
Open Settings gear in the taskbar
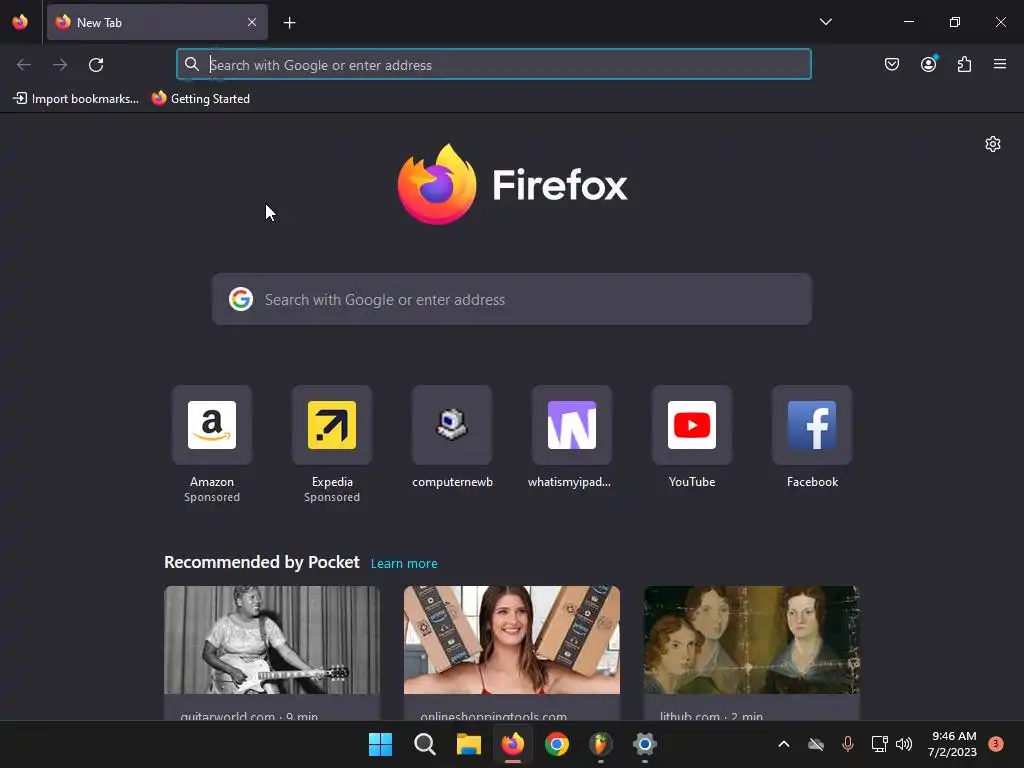pyautogui.click(x=645, y=744)
